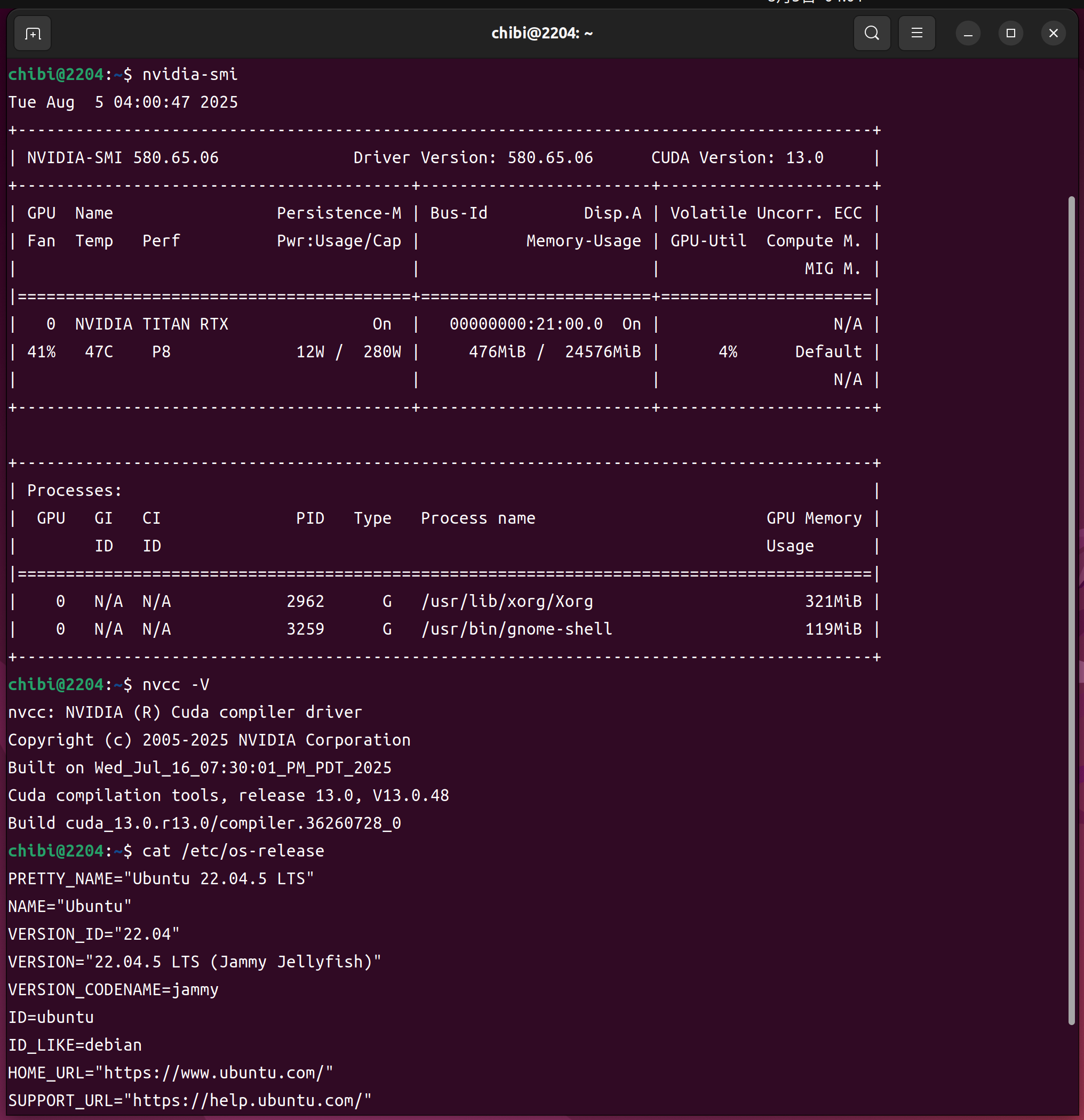Viewport: 1084px width, 1120px height.
Task: Open the hamburger main menu
Action: point(916,33)
